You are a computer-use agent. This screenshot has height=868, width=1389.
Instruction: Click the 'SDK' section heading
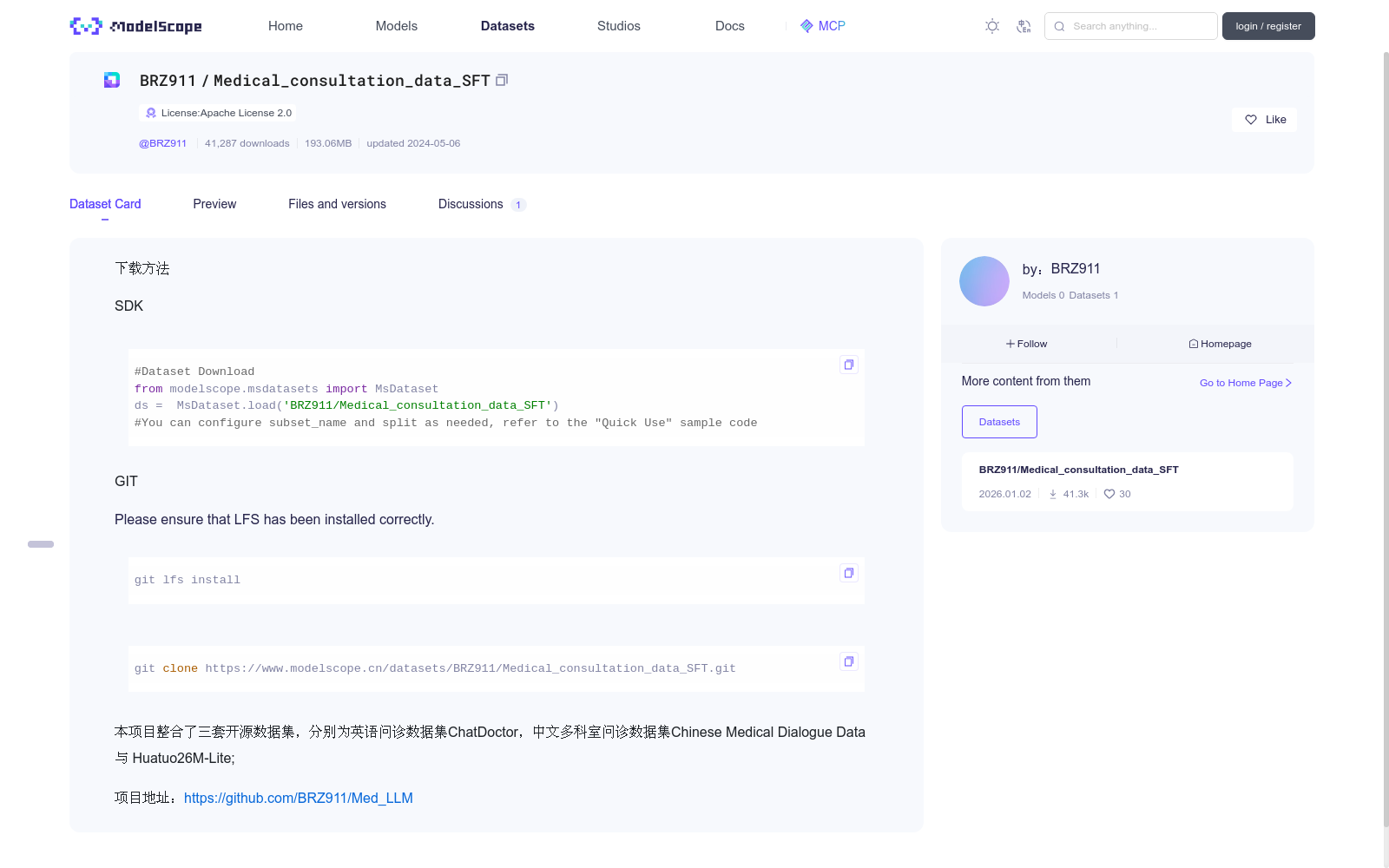128,306
